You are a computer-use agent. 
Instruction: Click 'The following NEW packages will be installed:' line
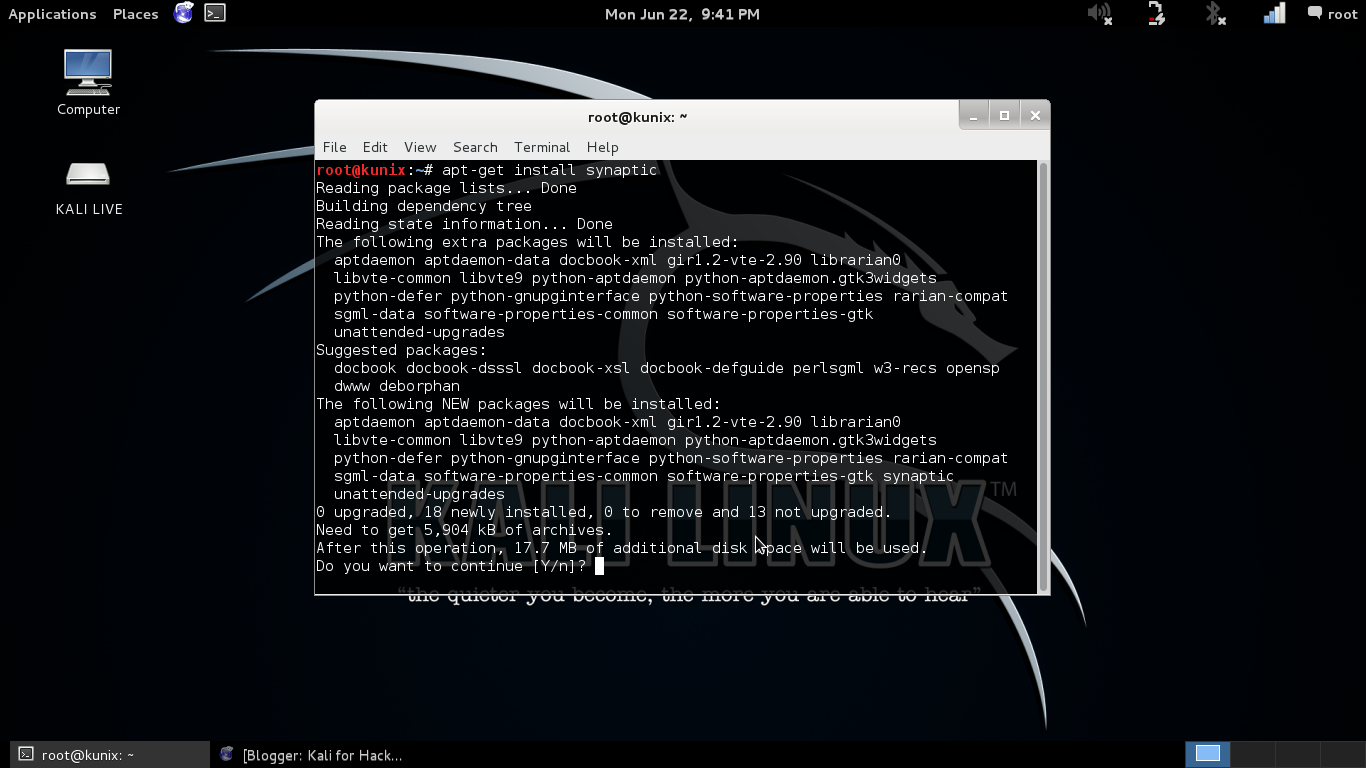pos(518,404)
